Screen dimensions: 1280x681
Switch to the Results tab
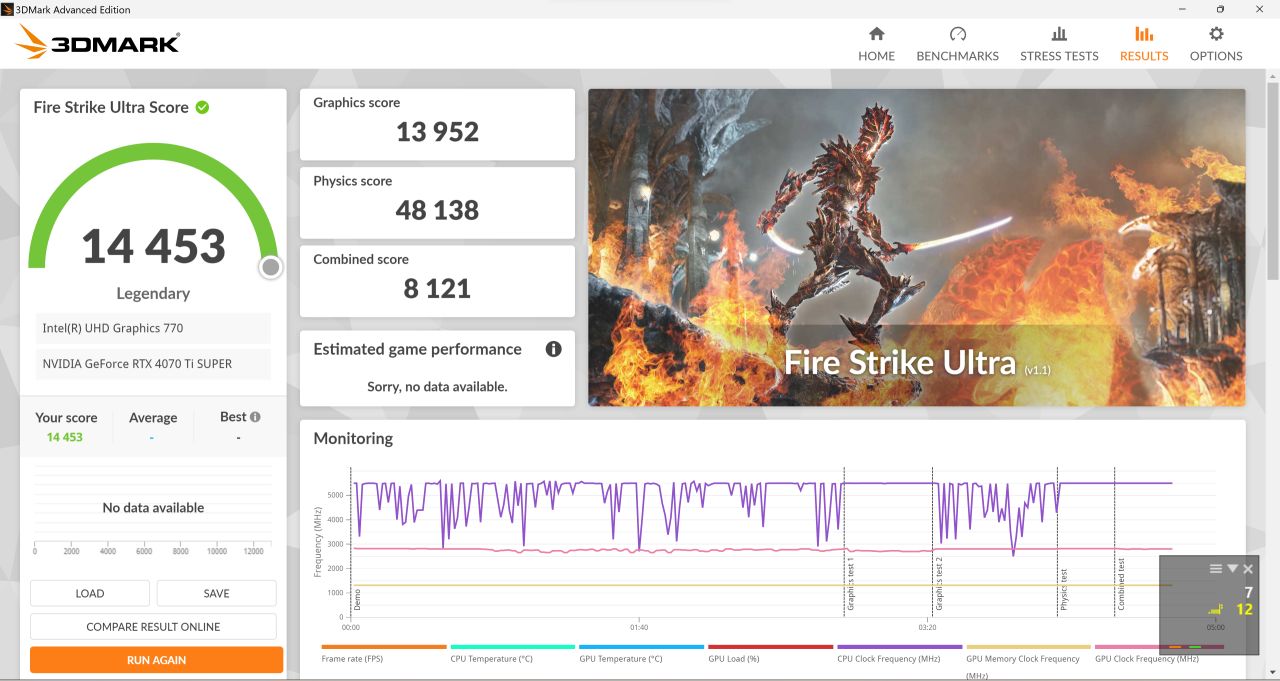(x=1144, y=44)
